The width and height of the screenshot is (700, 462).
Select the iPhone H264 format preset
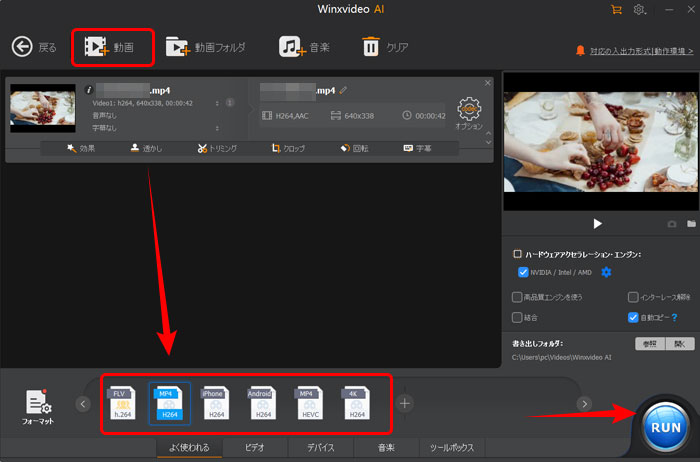pyautogui.click(x=212, y=402)
